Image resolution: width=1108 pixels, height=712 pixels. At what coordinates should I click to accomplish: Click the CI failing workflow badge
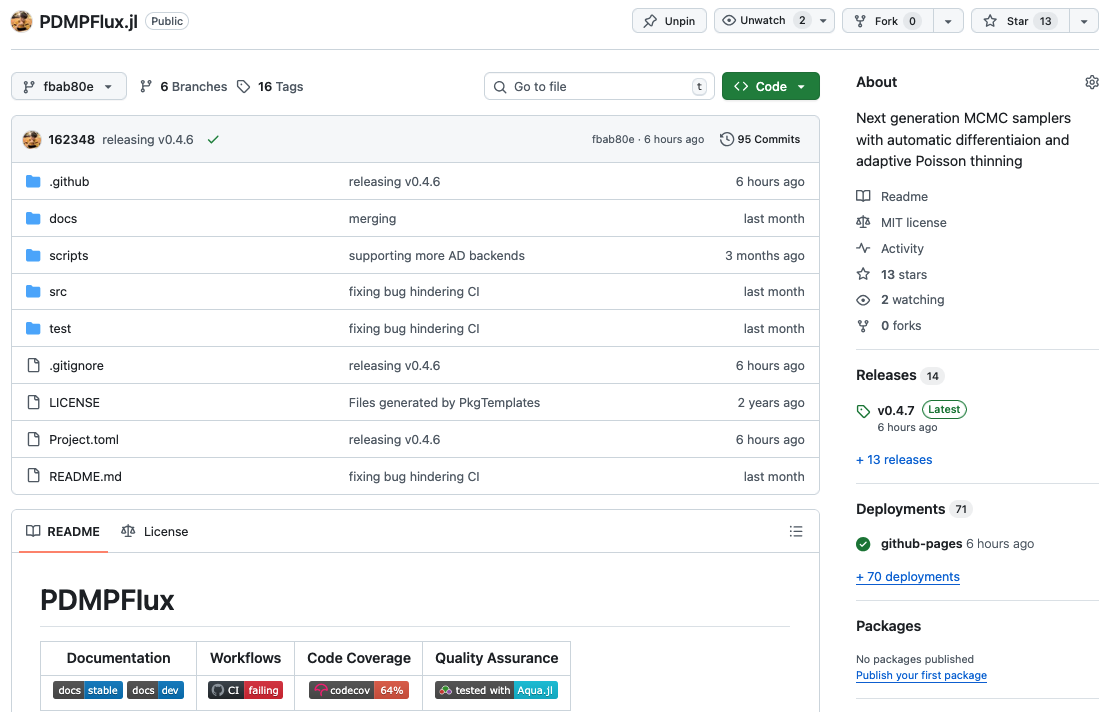click(245, 690)
